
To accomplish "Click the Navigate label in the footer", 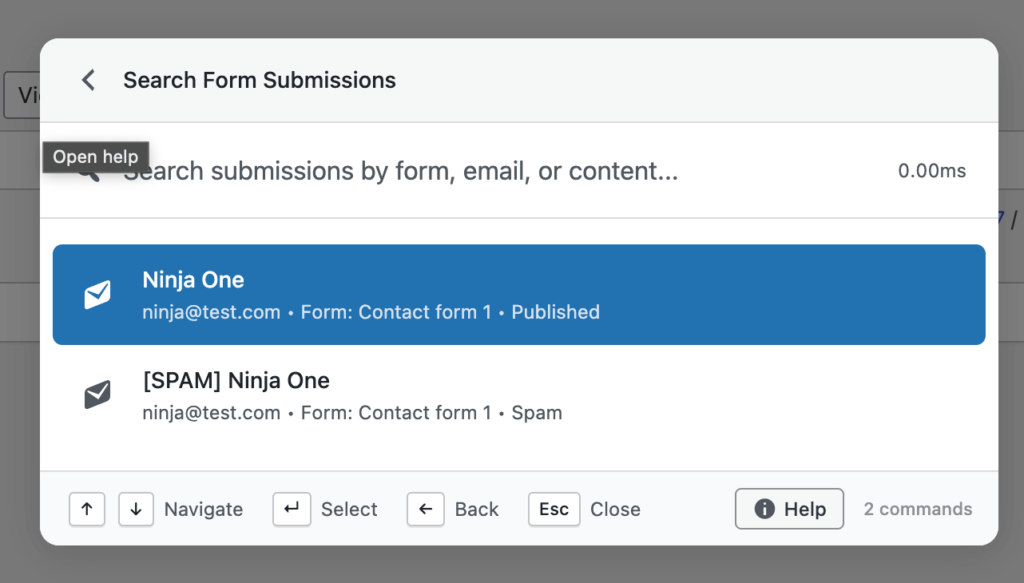I will pyautogui.click(x=203, y=509).
